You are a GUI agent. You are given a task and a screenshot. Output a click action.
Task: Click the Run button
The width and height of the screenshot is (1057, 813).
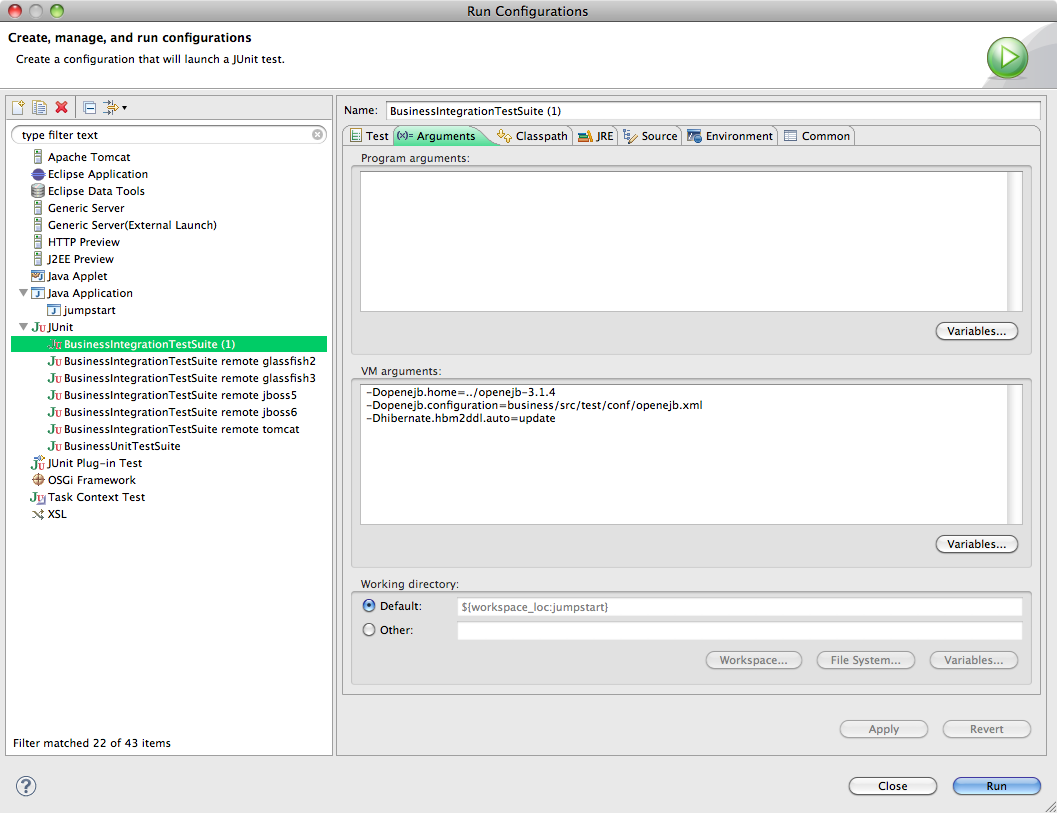pyautogui.click(x=996, y=786)
